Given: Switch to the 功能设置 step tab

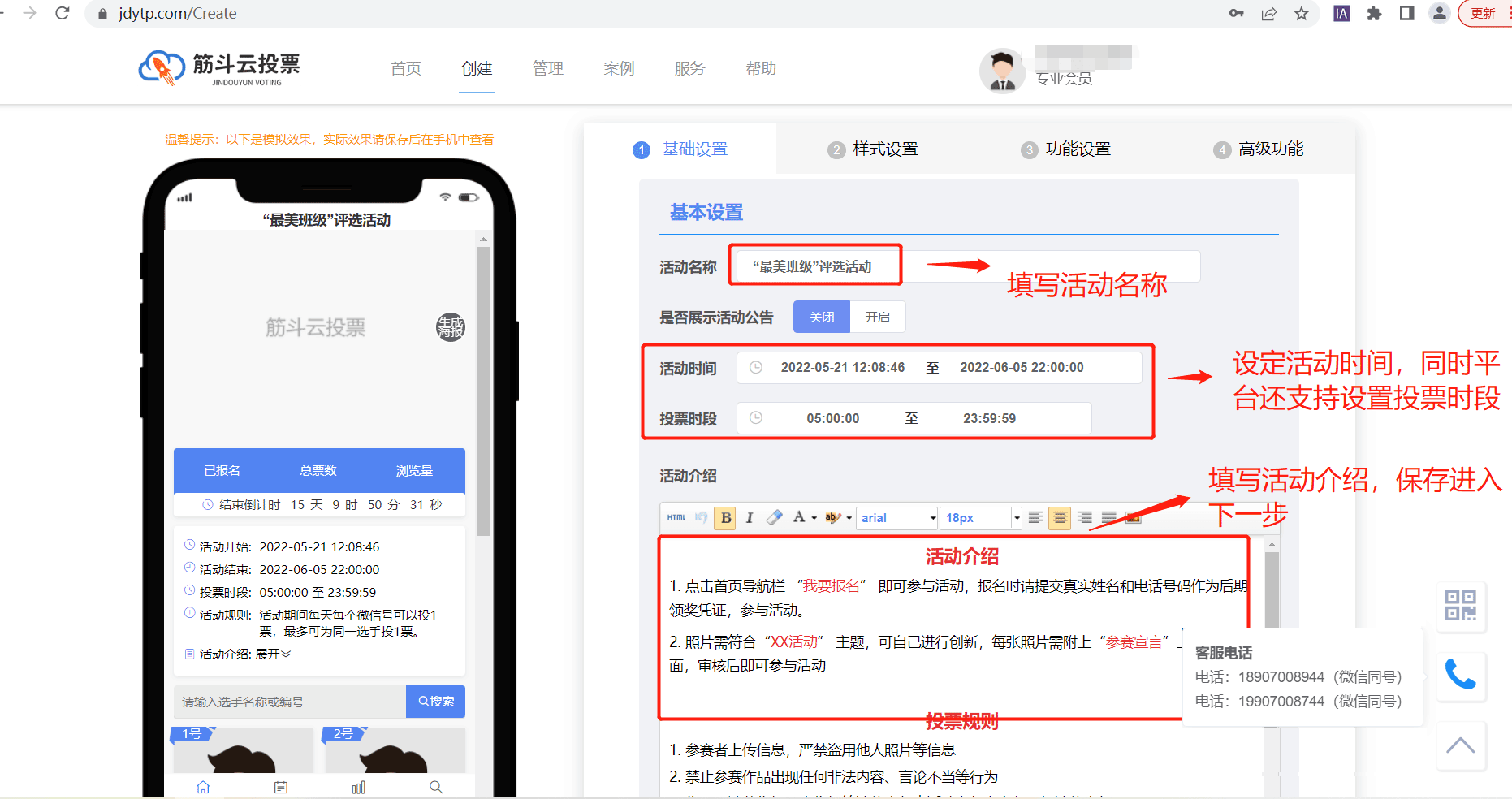Looking at the screenshot, I should point(1065,149).
